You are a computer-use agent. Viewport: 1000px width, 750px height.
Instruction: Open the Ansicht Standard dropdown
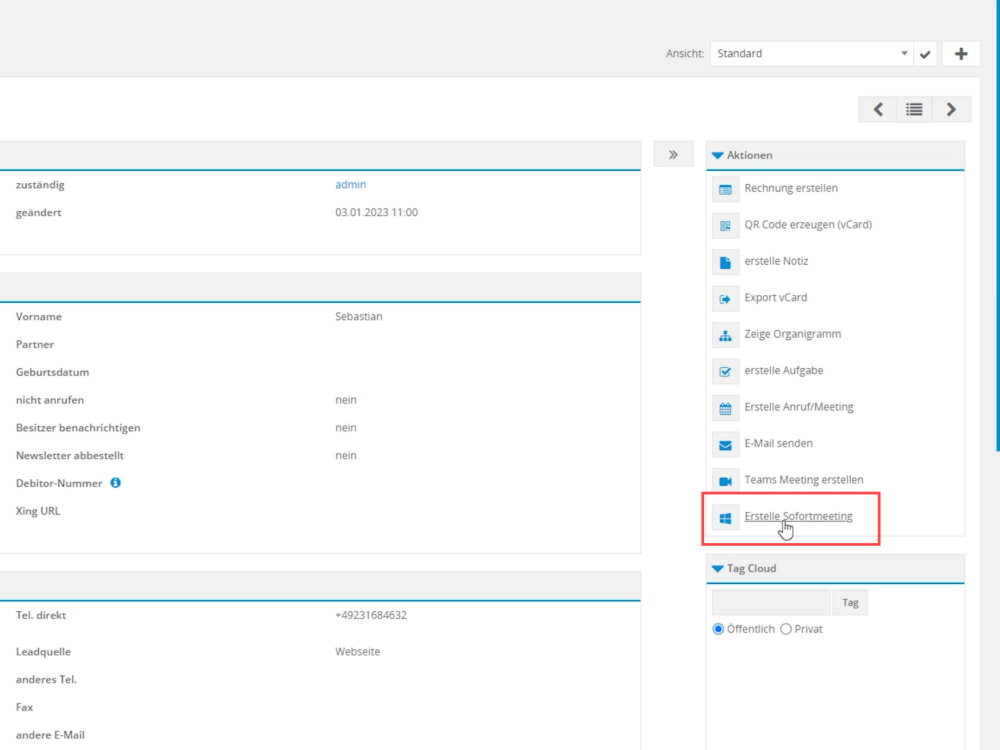click(810, 54)
